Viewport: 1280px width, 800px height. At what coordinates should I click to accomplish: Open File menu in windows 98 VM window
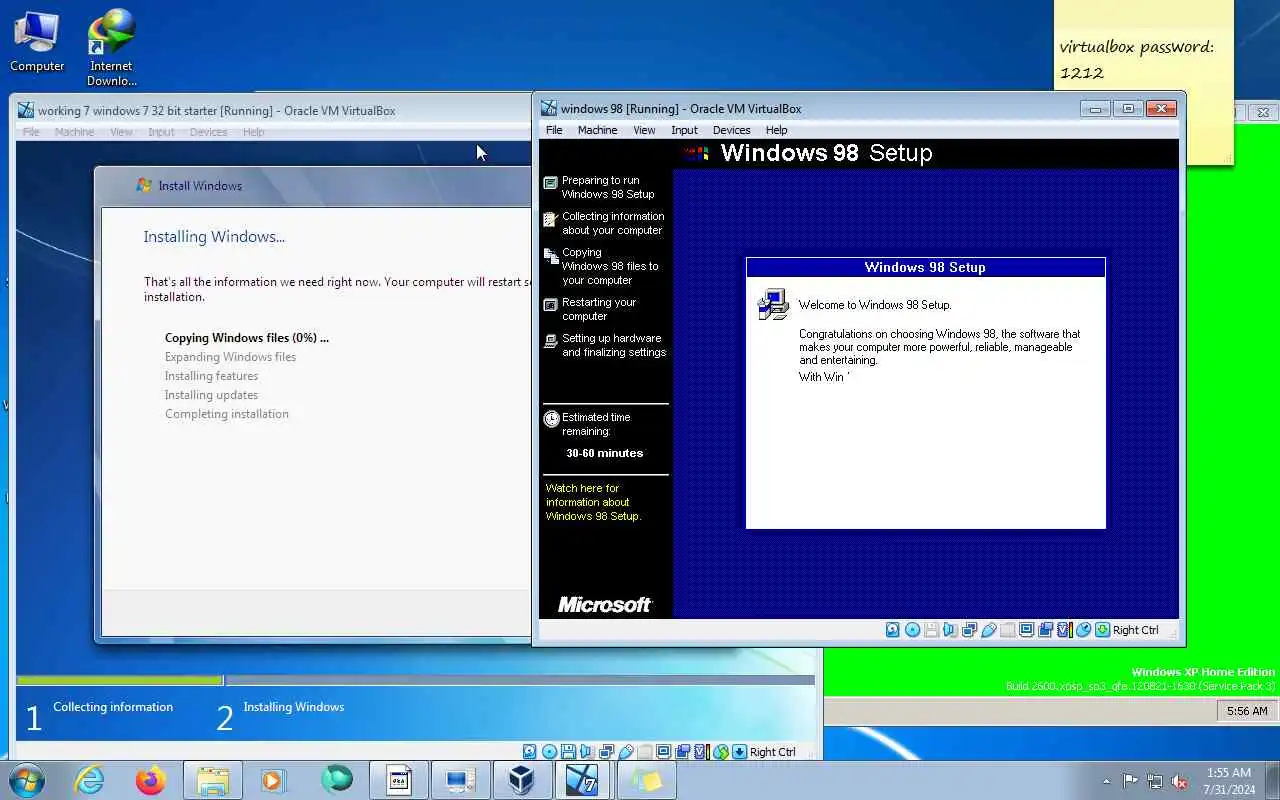554,130
